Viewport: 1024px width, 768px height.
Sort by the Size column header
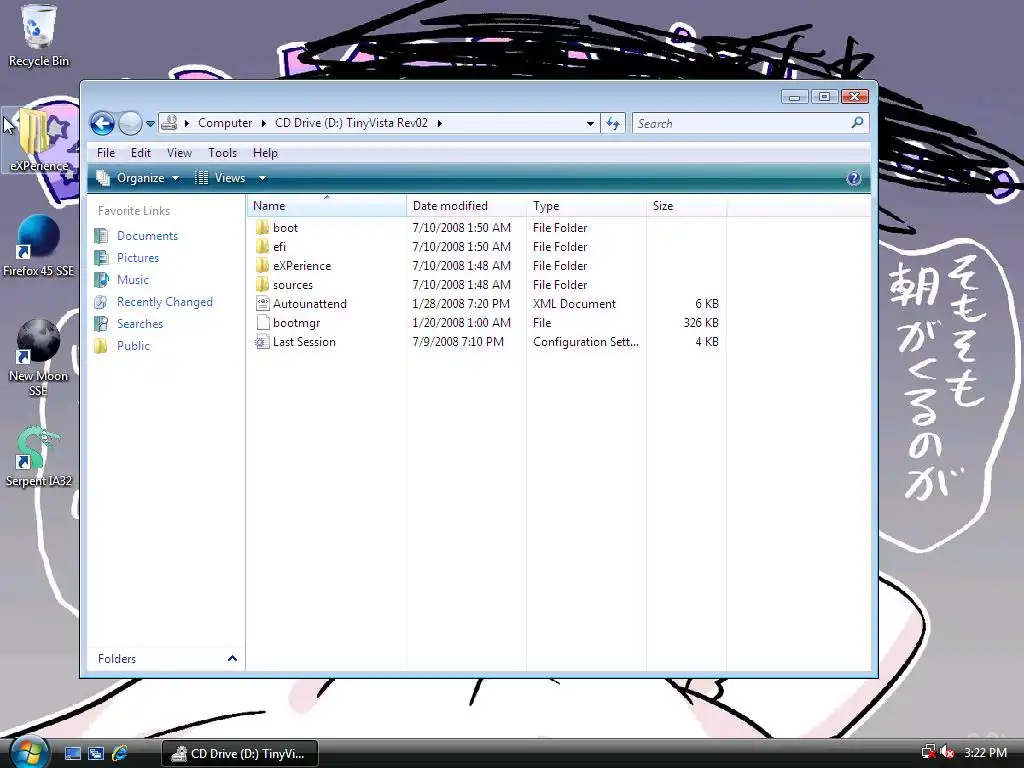[x=686, y=206]
